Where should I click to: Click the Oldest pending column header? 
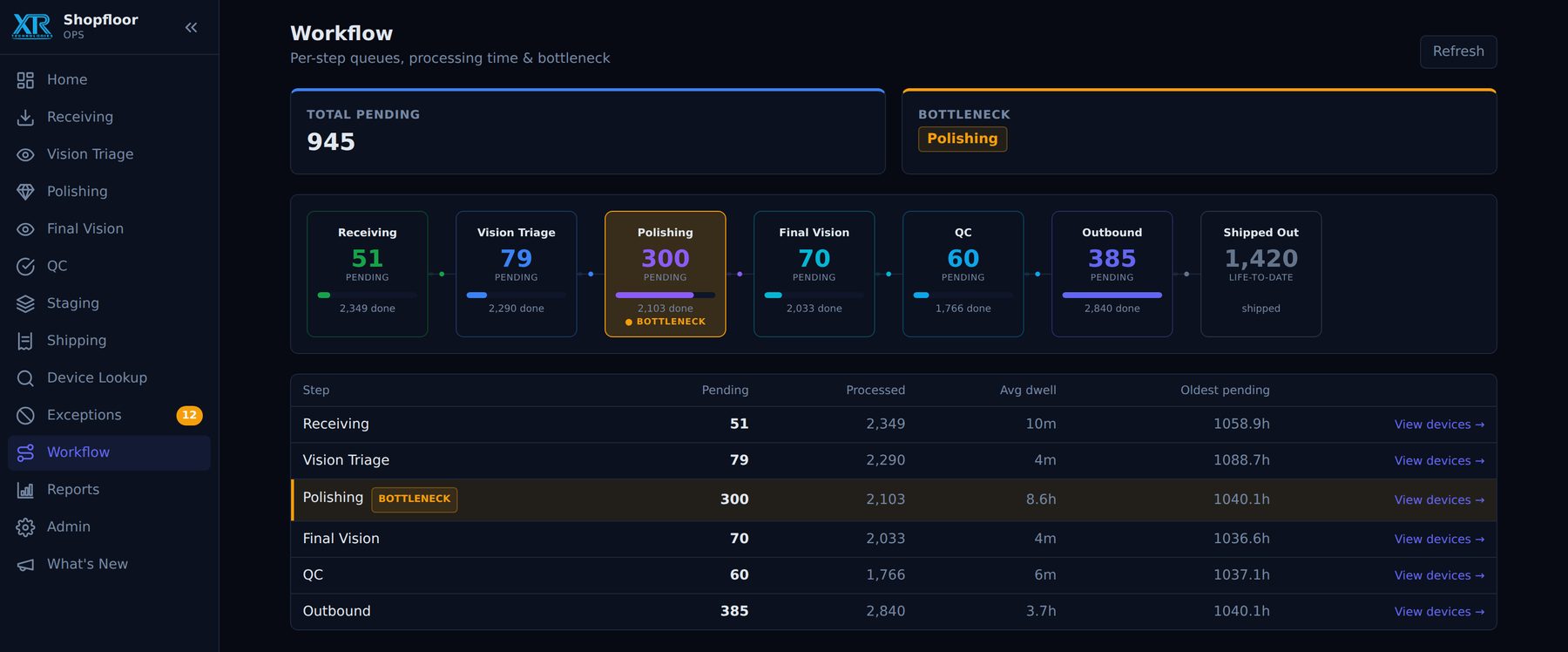pyautogui.click(x=1225, y=391)
